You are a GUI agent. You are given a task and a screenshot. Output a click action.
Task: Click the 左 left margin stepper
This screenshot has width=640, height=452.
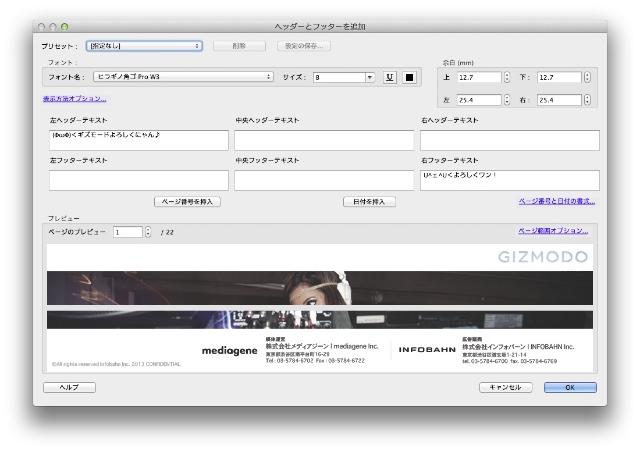click(x=506, y=99)
